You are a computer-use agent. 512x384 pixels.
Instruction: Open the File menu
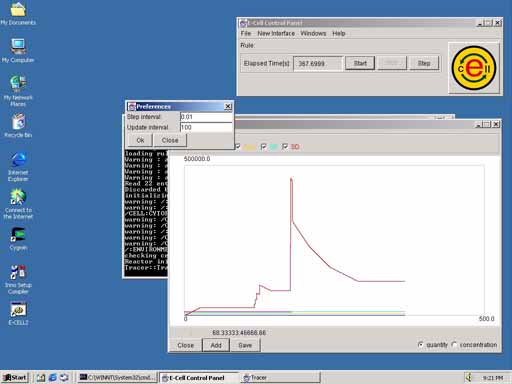[246, 33]
